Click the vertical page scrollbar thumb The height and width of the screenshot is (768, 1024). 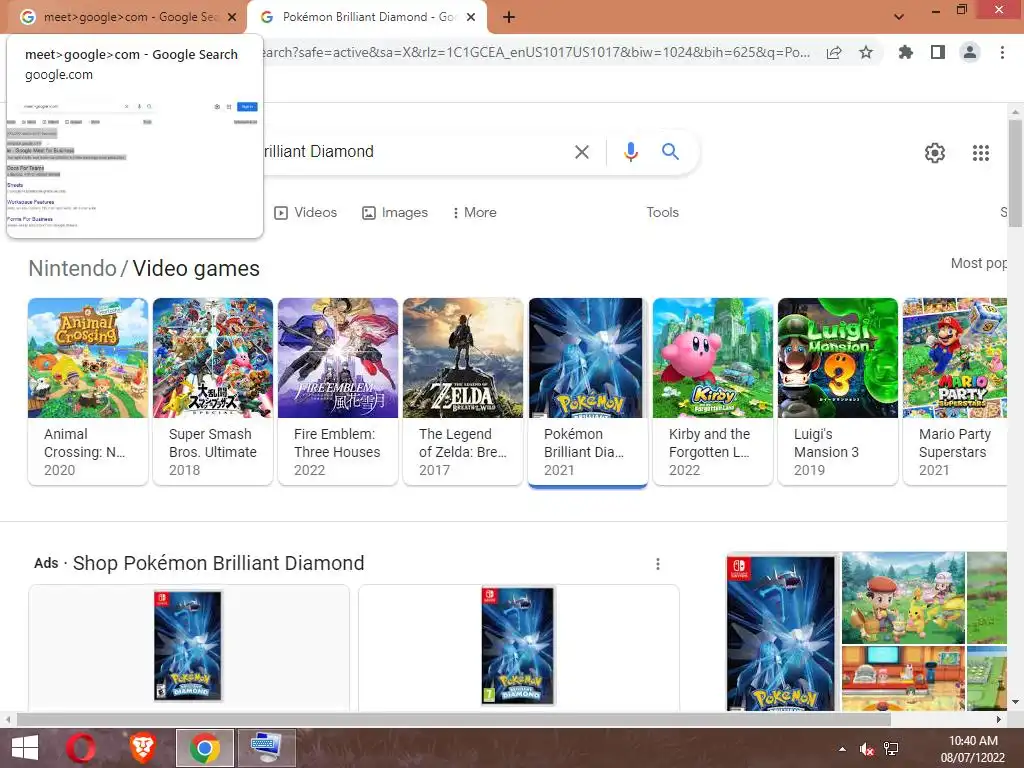[x=1015, y=172]
